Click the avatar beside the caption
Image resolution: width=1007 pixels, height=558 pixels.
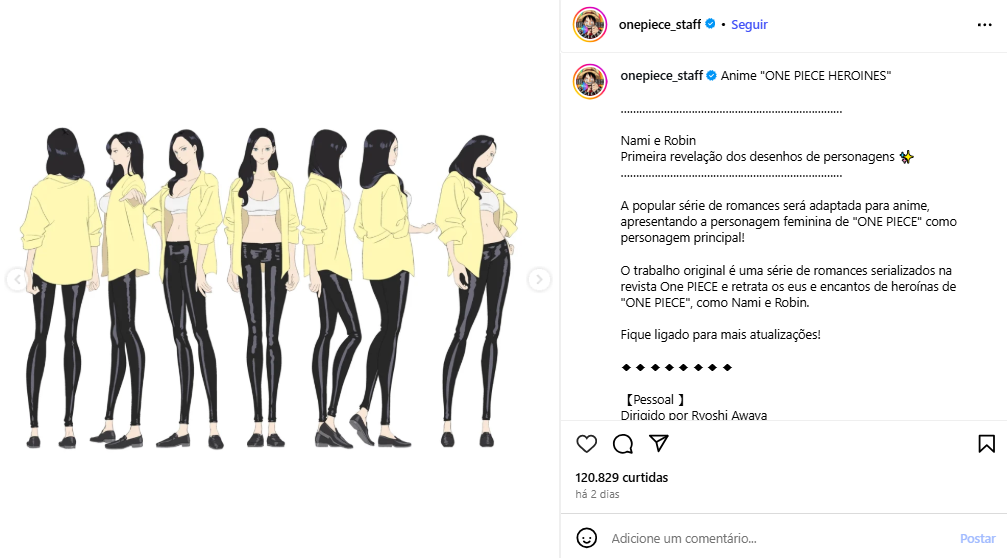(x=590, y=82)
